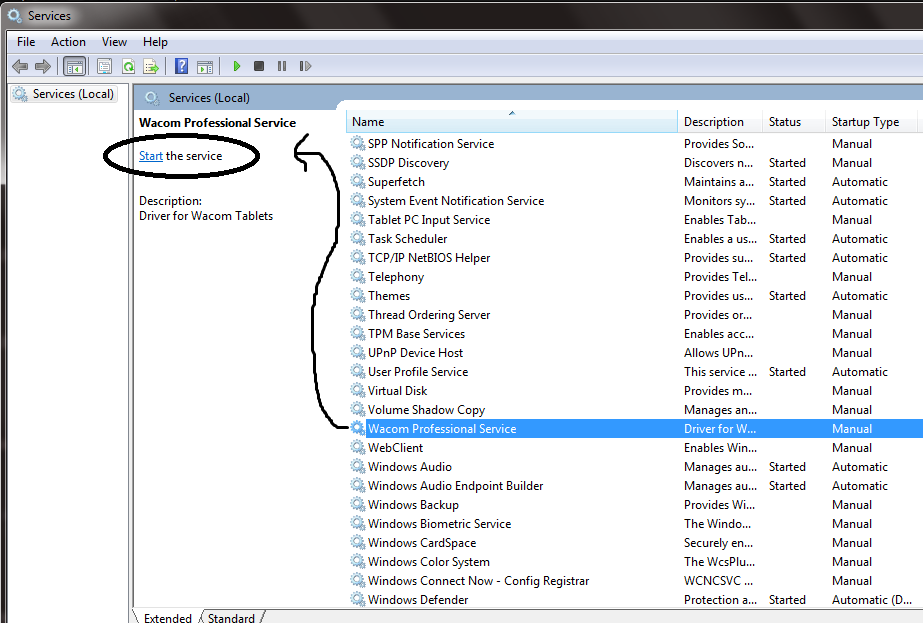Sort by the Description column header
The width and height of the screenshot is (923, 623).
pyautogui.click(x=719, y=121)
